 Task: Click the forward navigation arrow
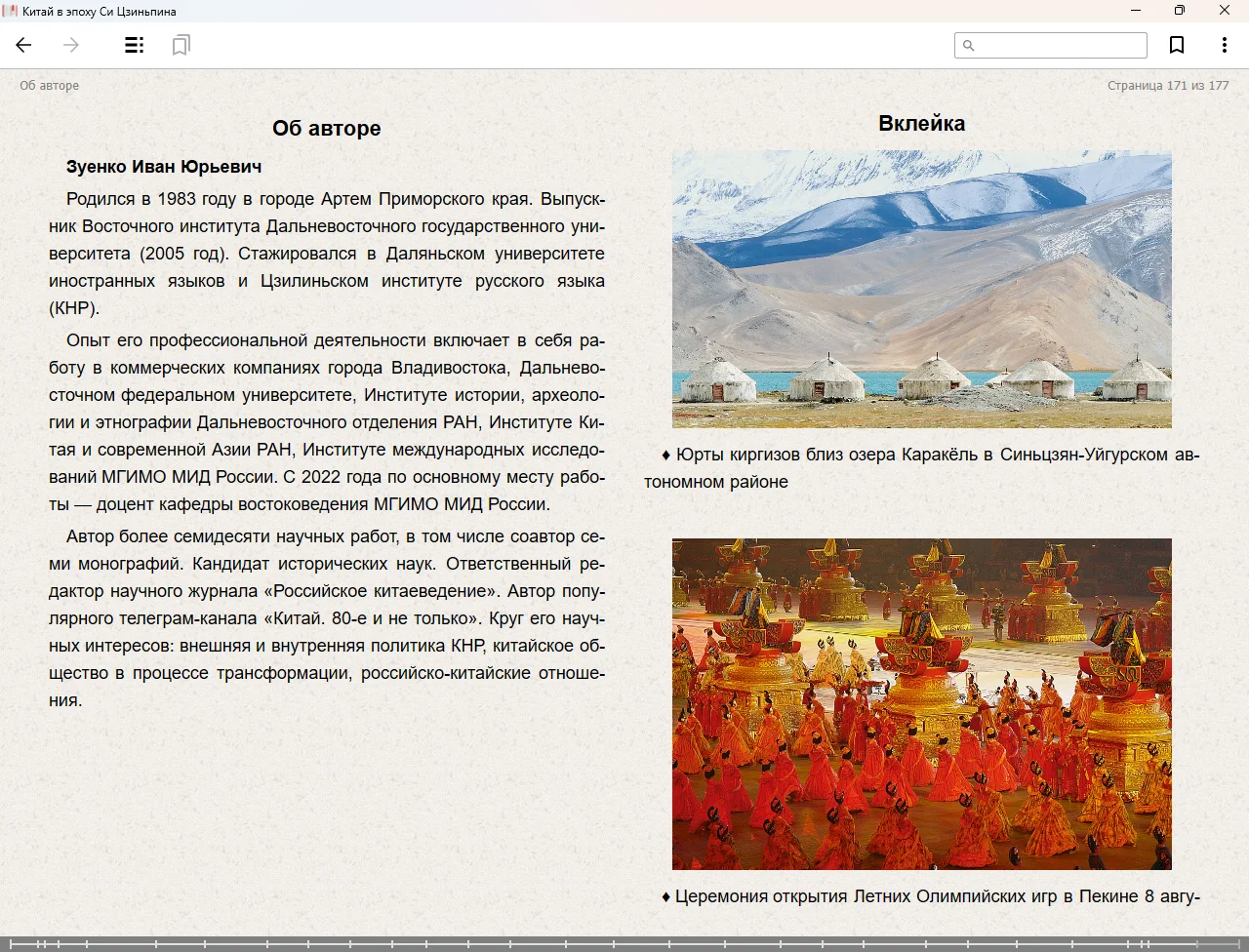tap(71, 45)
